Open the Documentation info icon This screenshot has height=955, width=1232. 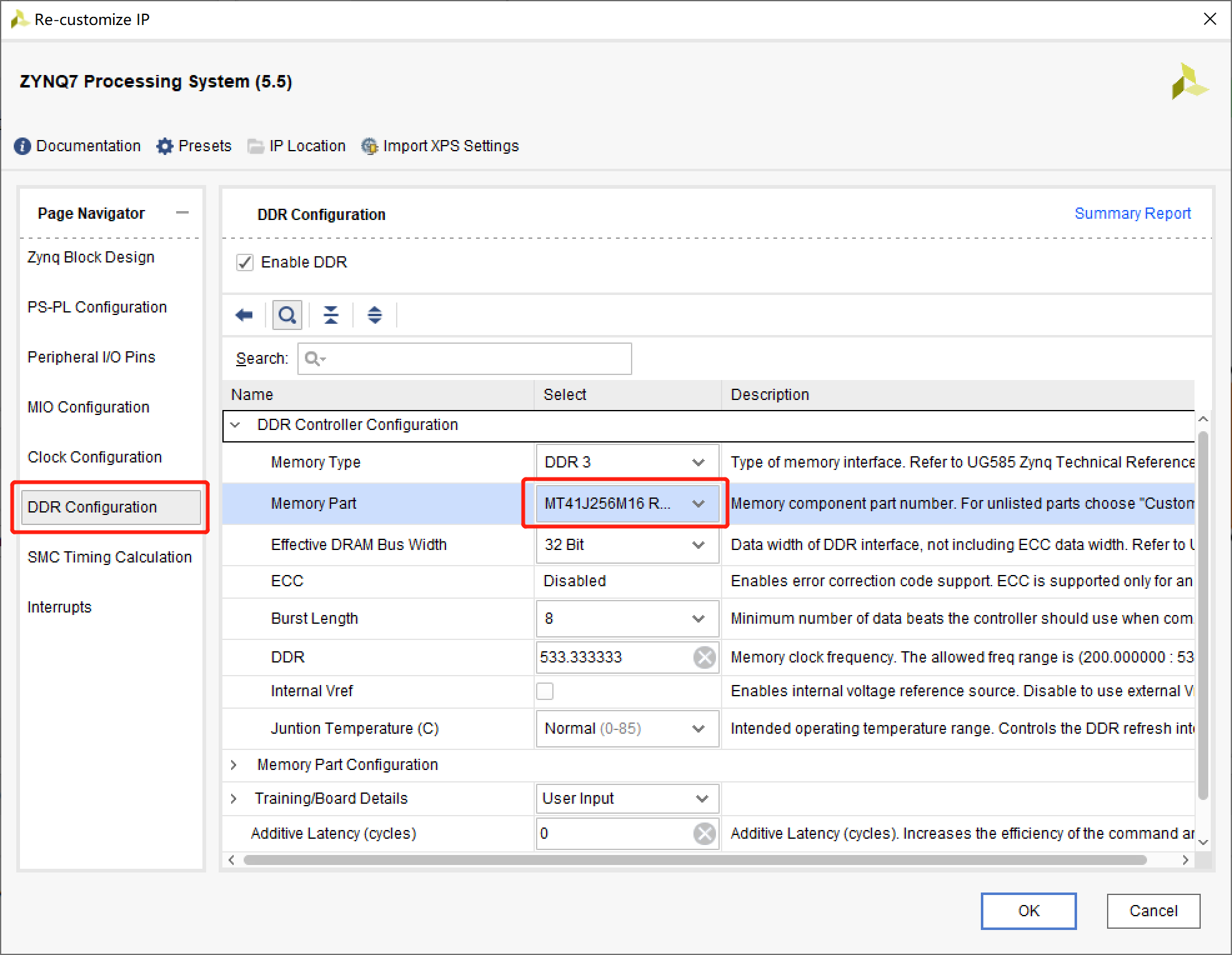(x=22, y=146)
